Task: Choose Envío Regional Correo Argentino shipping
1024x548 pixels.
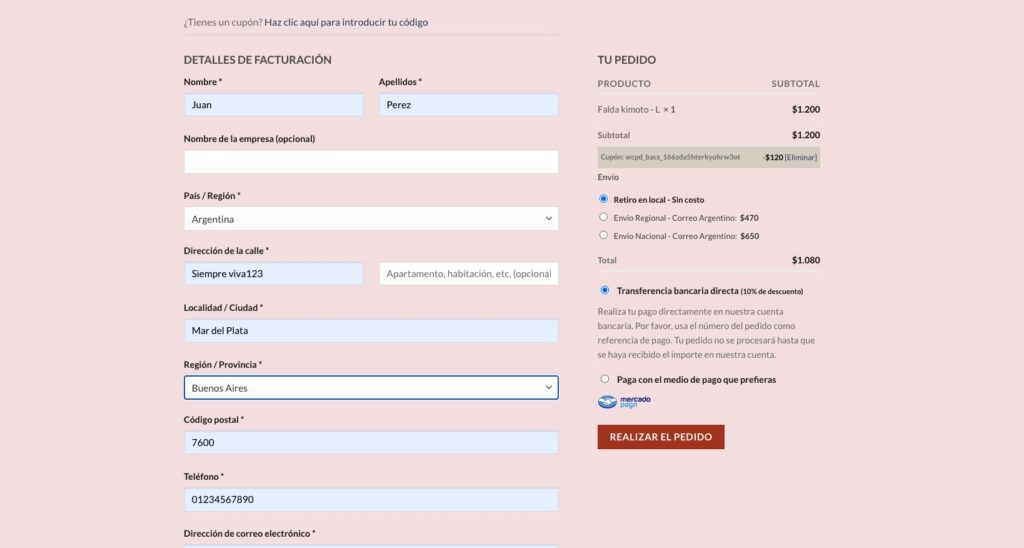Action: (x=603, y=217)
